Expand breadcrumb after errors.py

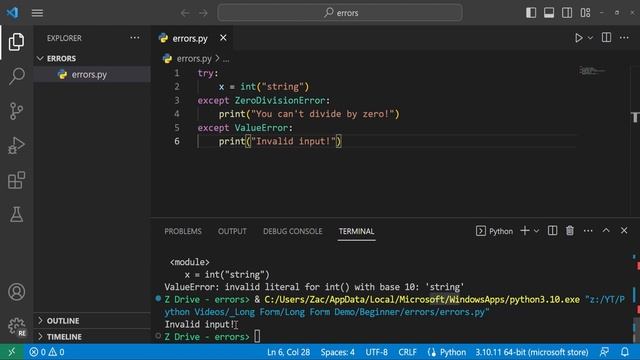[226, 59]
